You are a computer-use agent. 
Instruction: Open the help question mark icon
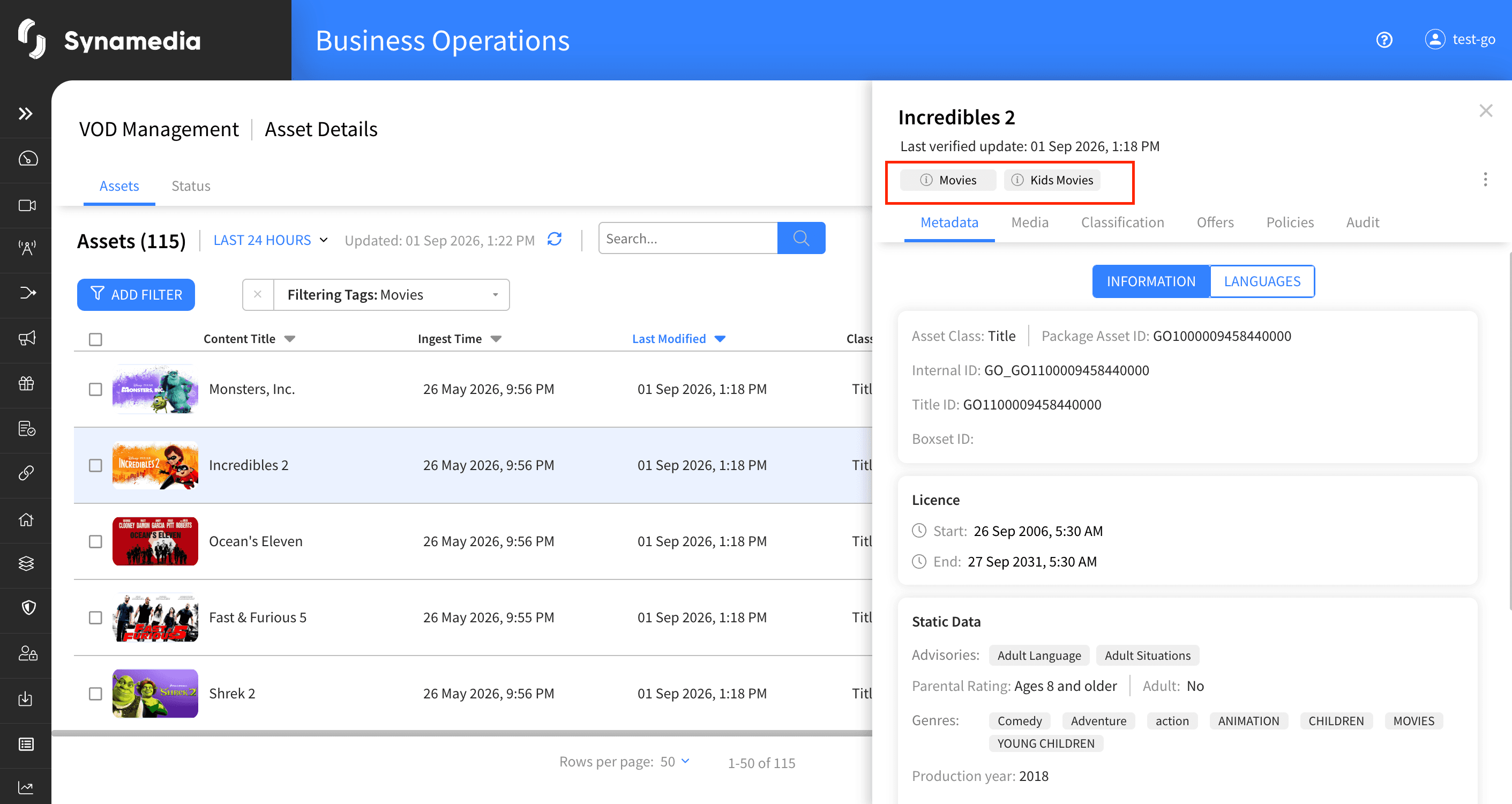(x=1384, y=39)
